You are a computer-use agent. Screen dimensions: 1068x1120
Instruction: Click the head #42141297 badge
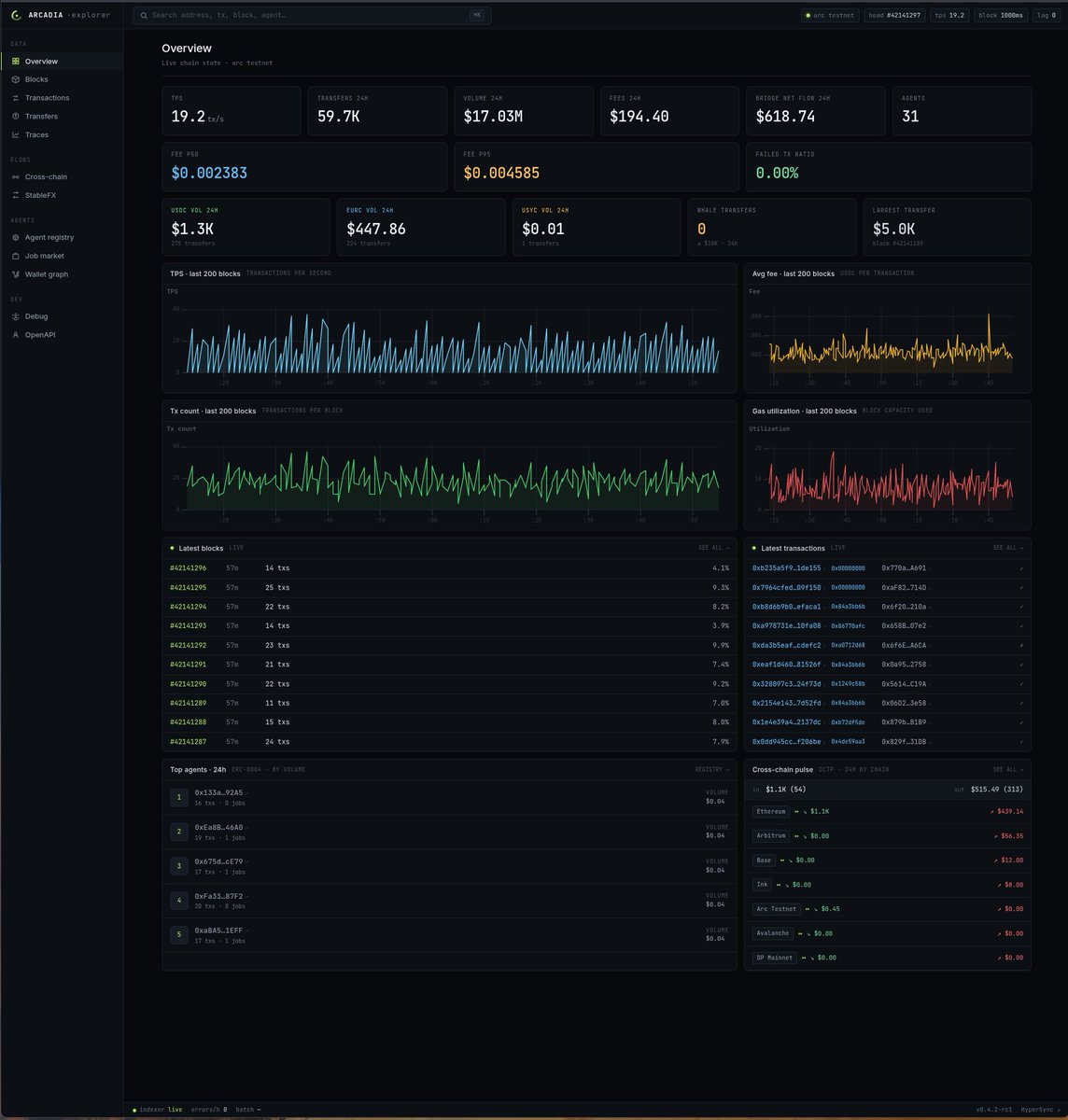click(x=894, y=15)
